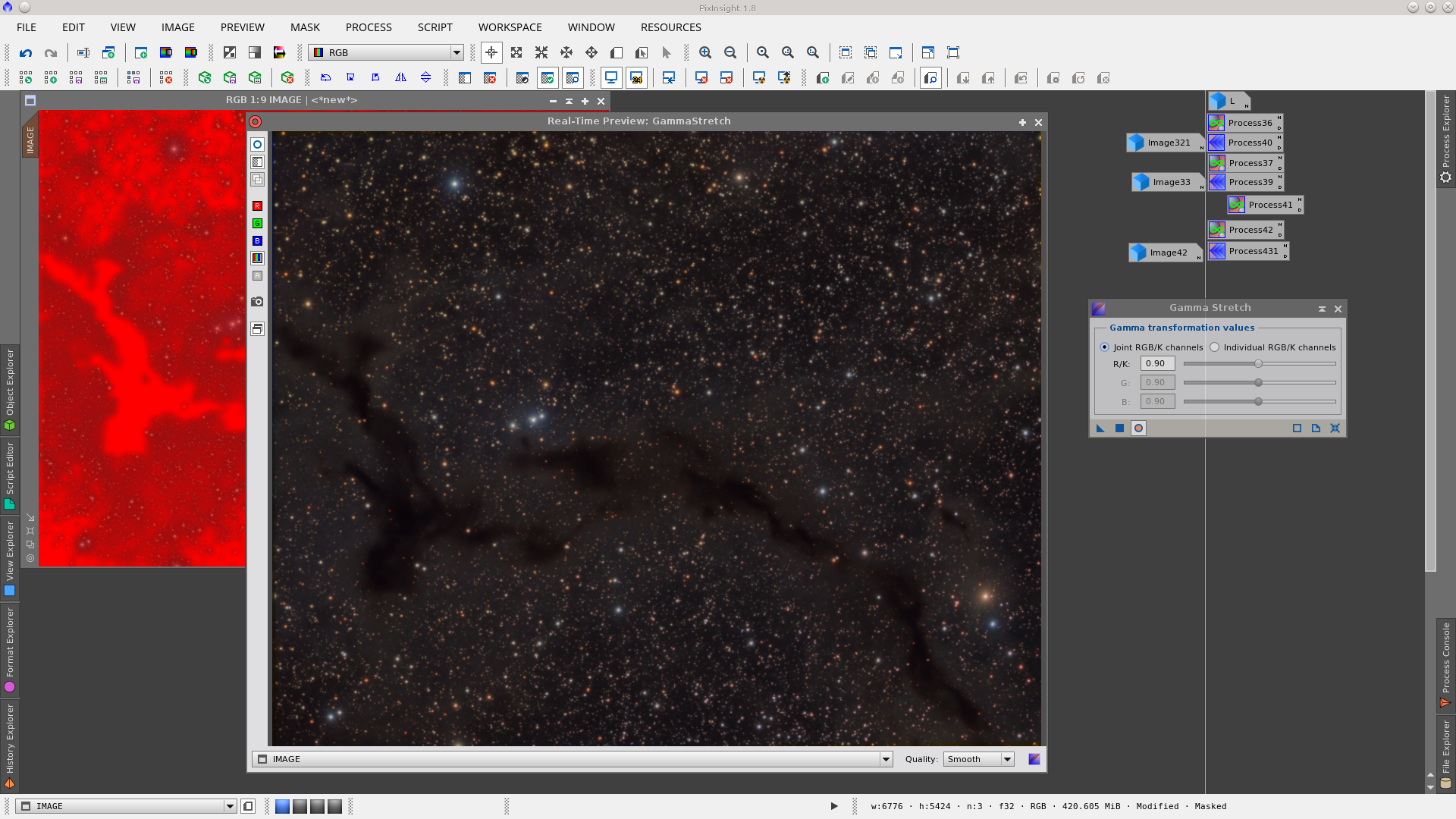Toggle the Real-Time Preview circle button

point(1138,428)
